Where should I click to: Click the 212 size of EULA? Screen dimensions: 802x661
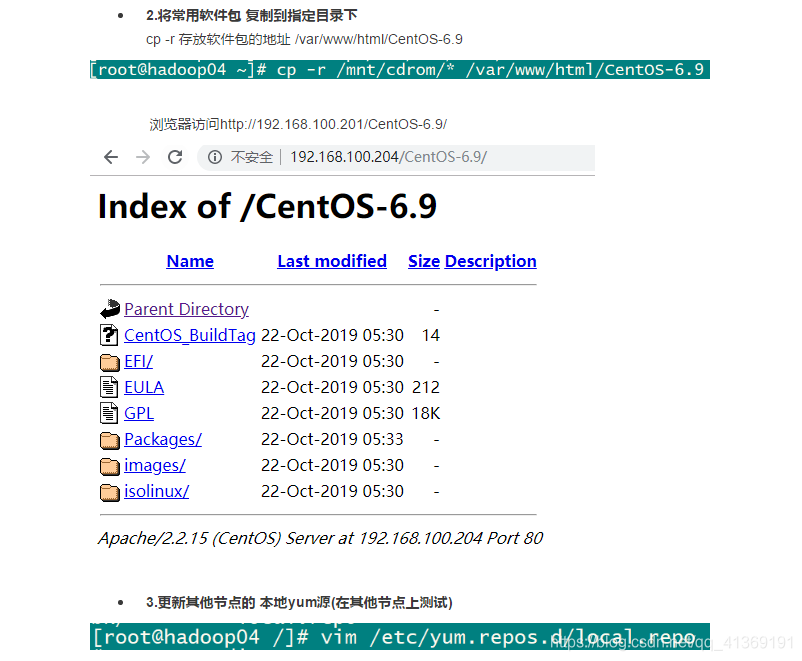(x=426, y=387)
